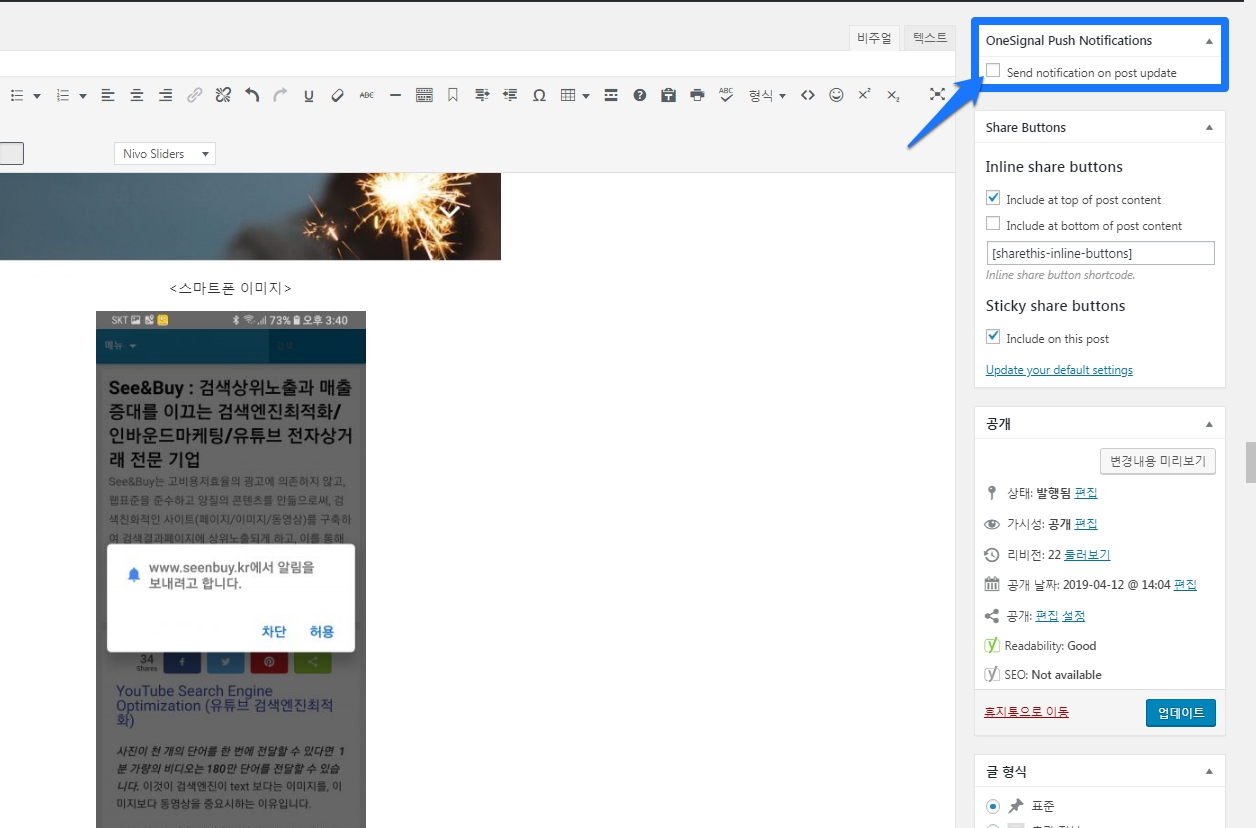Select the 표준 post format radio button

pyautogui.click(x=992, y=805)
